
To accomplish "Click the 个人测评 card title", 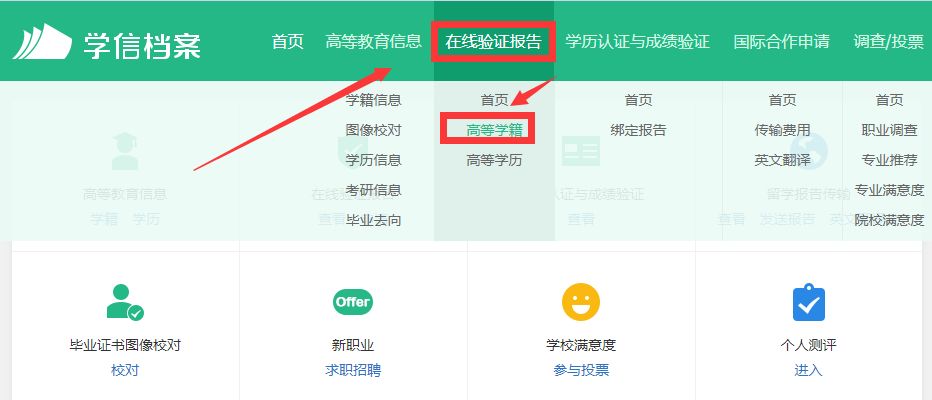I will click(x=808, y=345).
